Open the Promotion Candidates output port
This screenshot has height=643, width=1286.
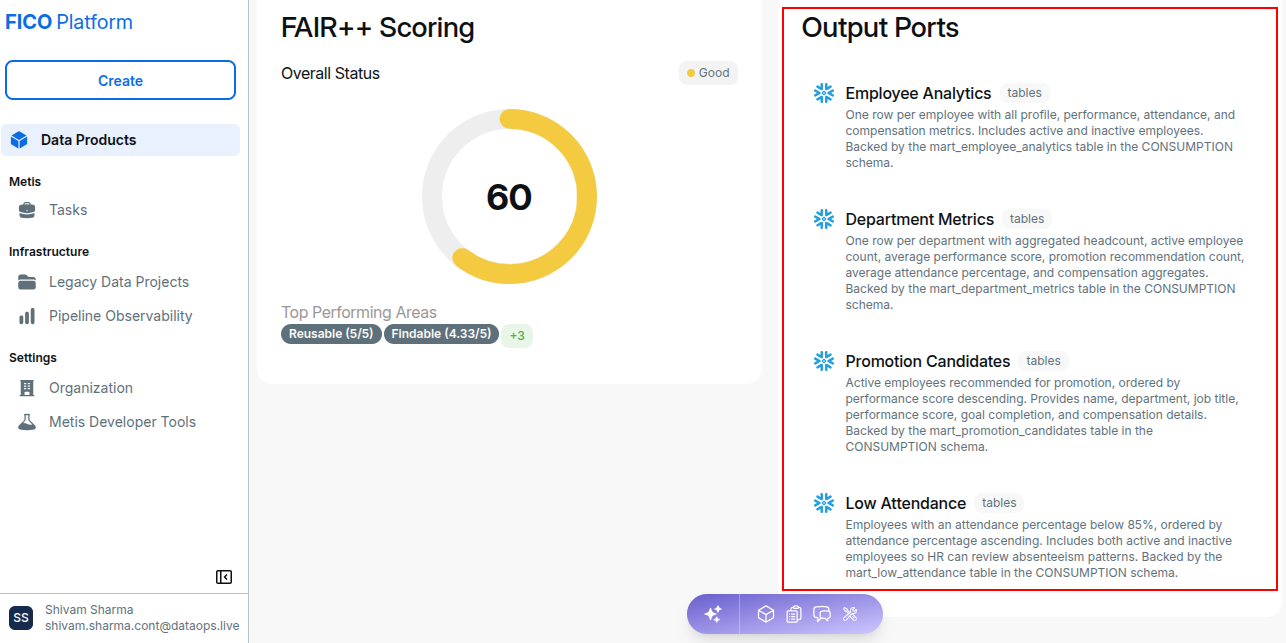(x=928, y=361)
